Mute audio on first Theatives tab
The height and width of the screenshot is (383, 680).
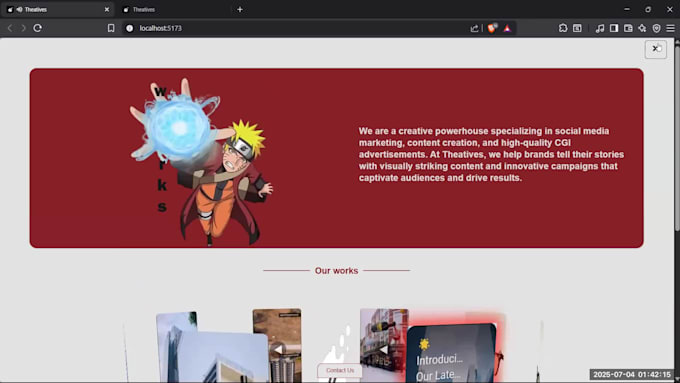tap(20, 9)
